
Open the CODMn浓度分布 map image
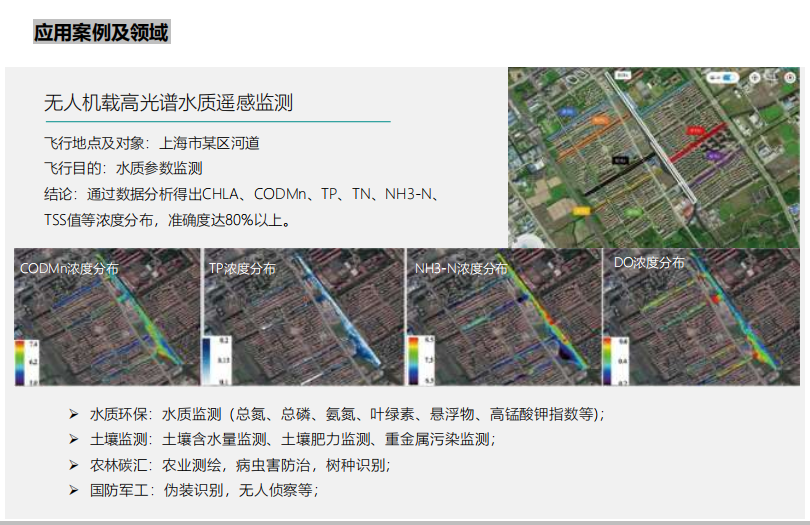pos(107,317)
